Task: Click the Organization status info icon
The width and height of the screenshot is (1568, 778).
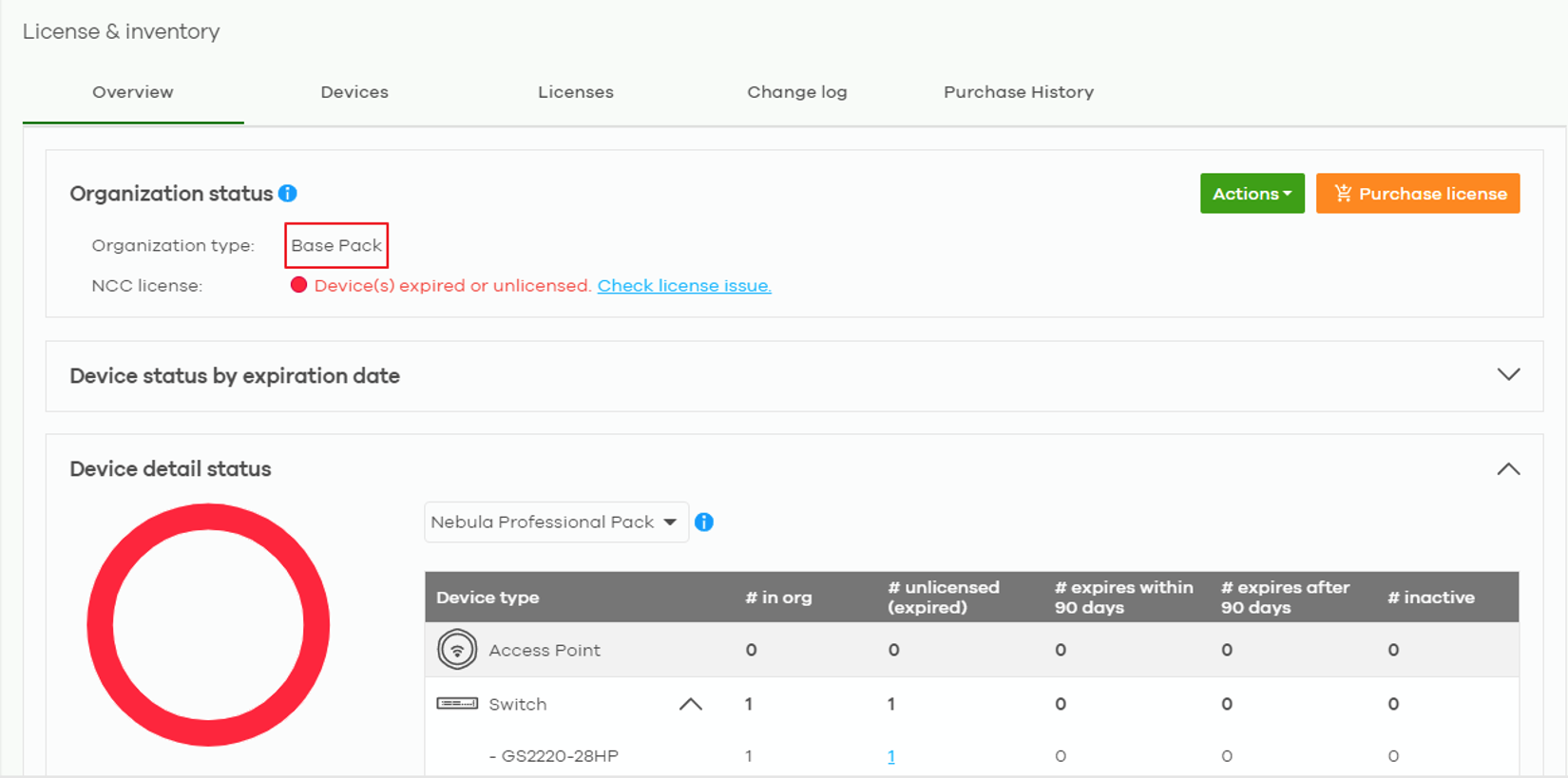Action: [x=288, y=194]
